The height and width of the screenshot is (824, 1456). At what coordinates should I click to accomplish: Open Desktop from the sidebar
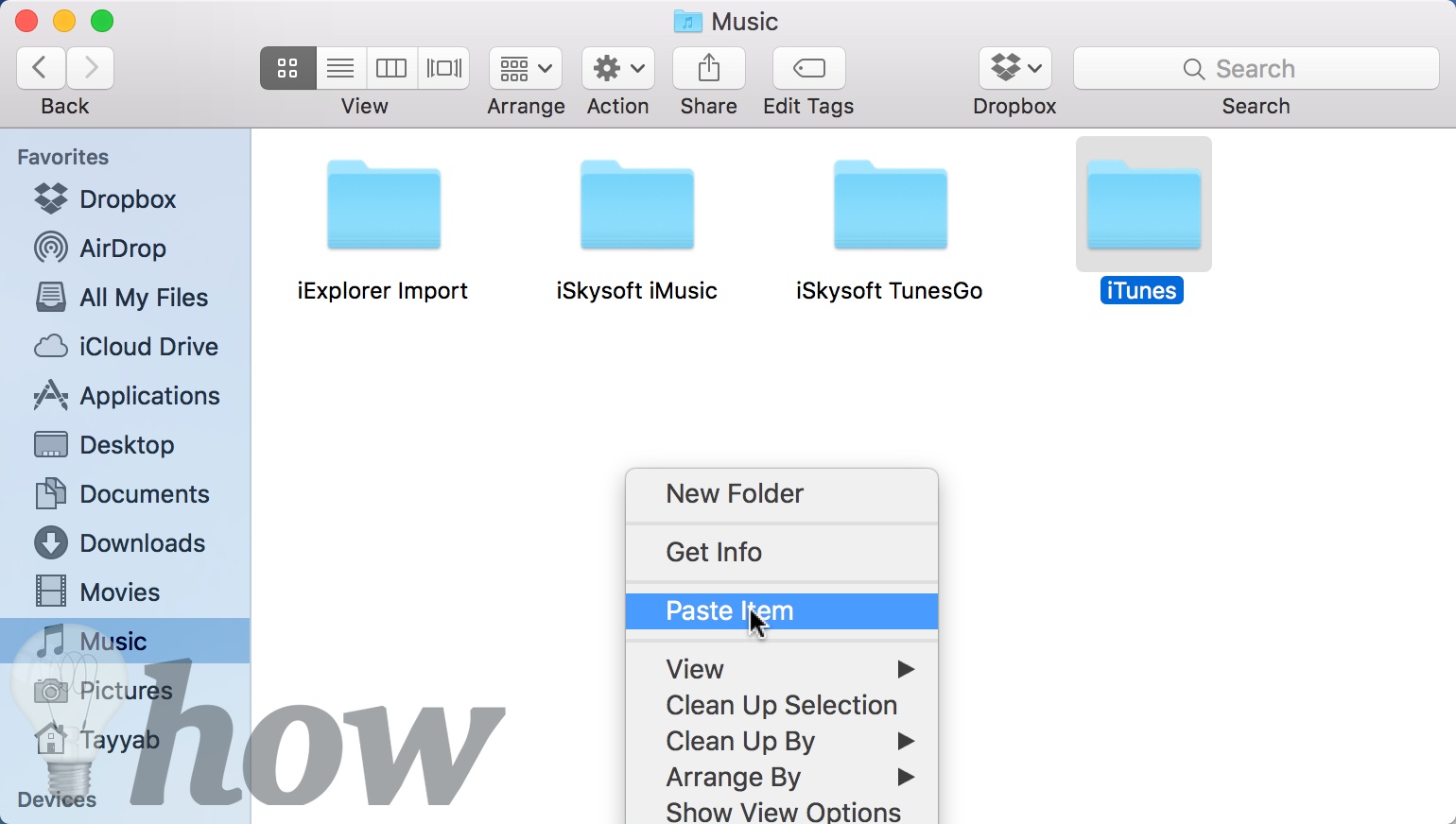coord(125,445)
